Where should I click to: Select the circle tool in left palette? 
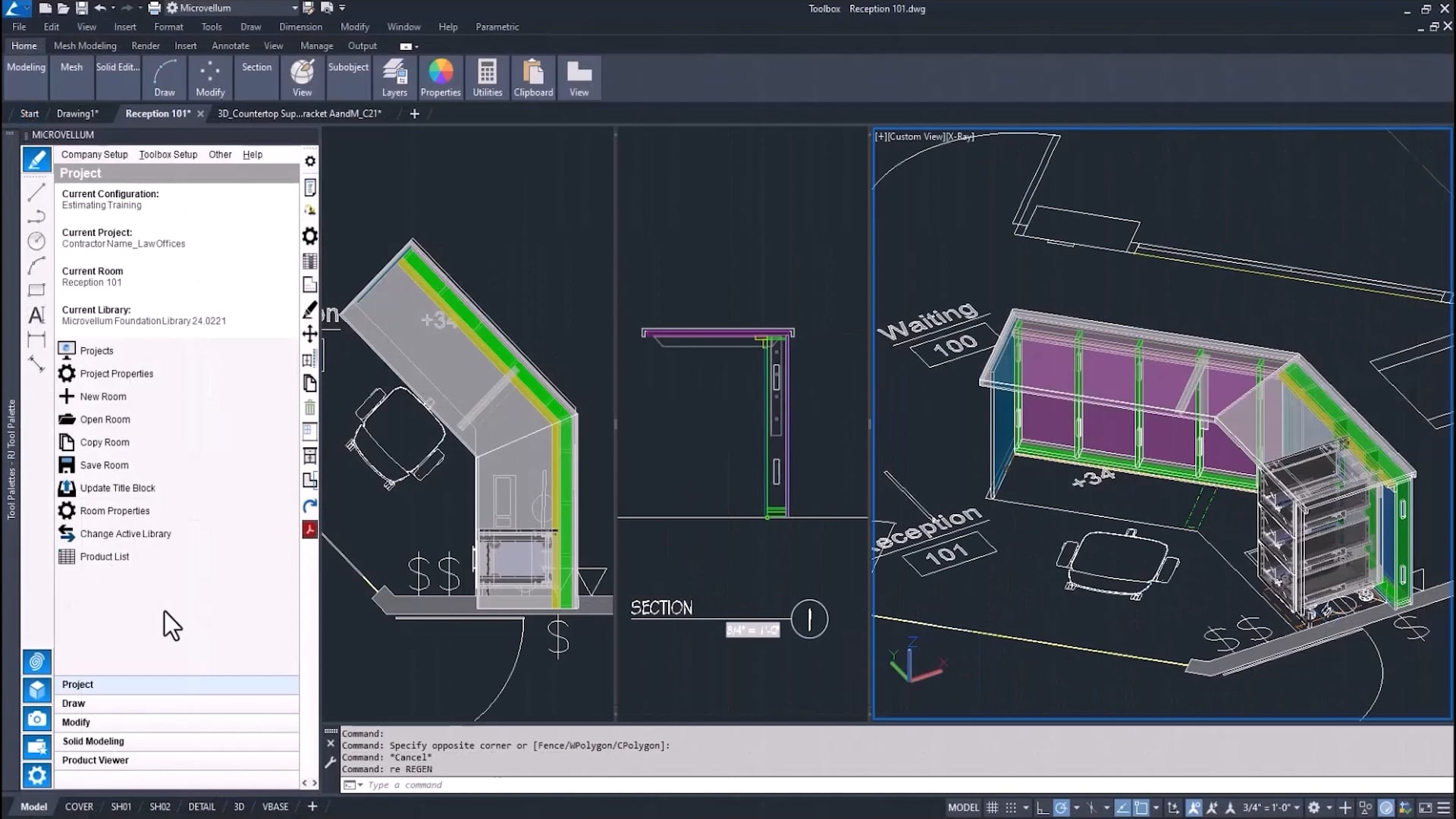(x=36, y=241)
